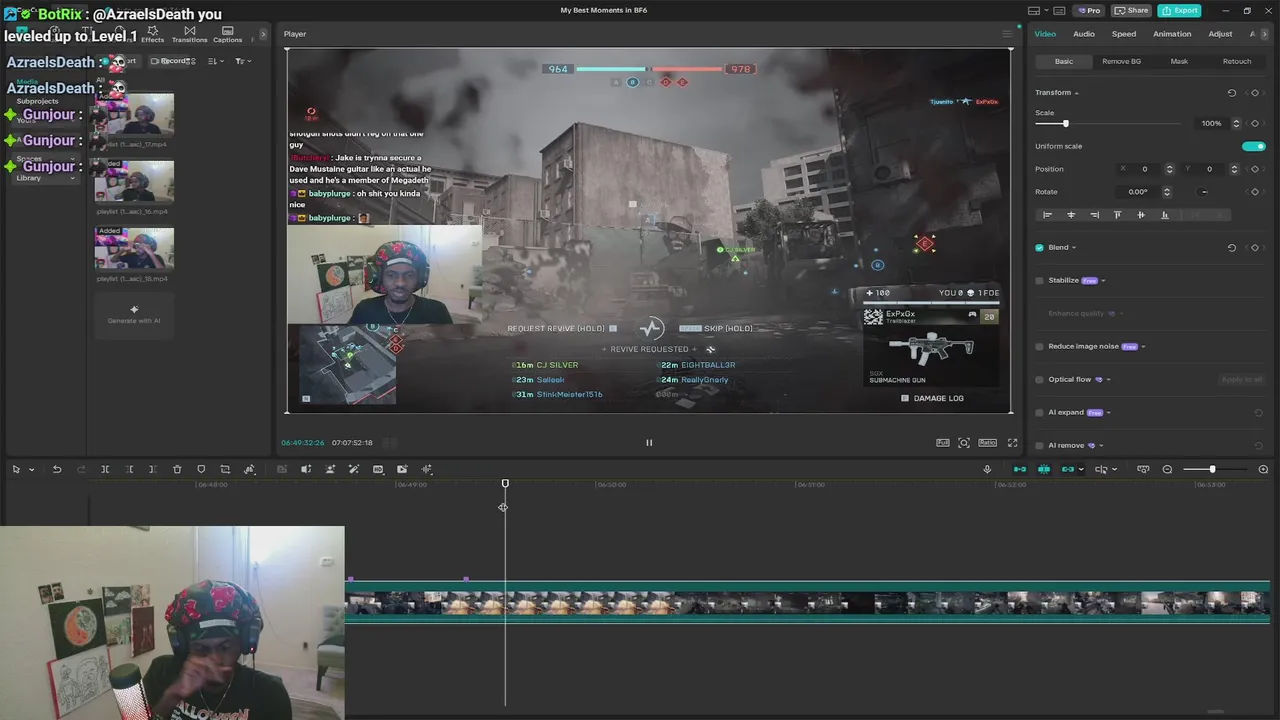Align clip to horizontal center icon
The image size is (1280, 720).
(x=1071, y=215)
